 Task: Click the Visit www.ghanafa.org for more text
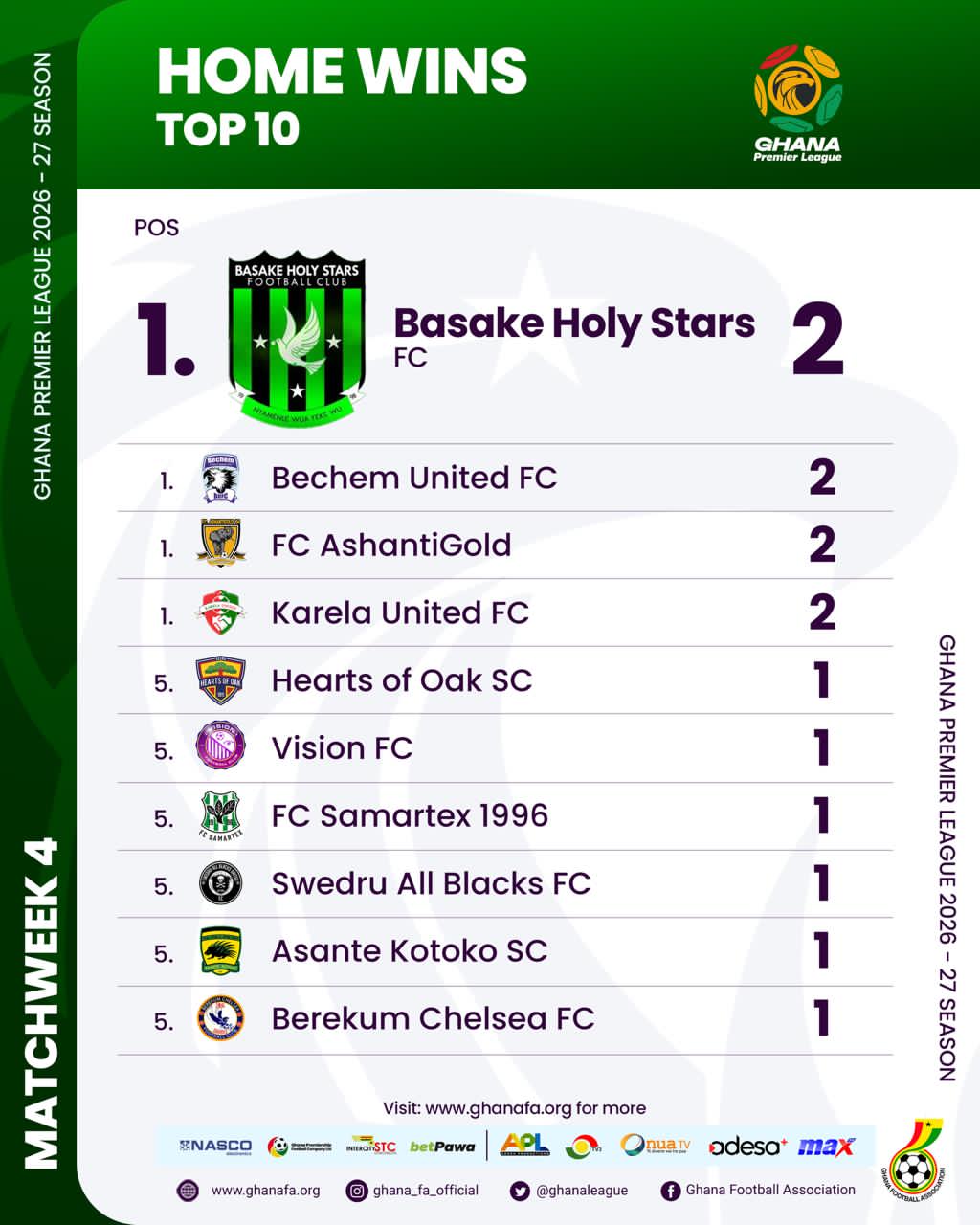(515, 1108)
